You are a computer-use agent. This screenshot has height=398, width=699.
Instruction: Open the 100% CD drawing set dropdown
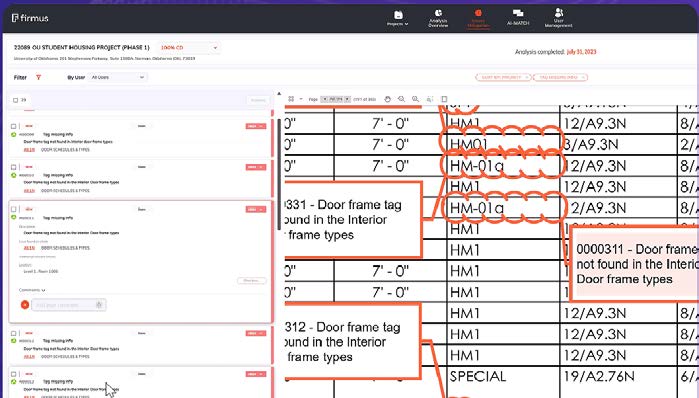tap(189, 48)
